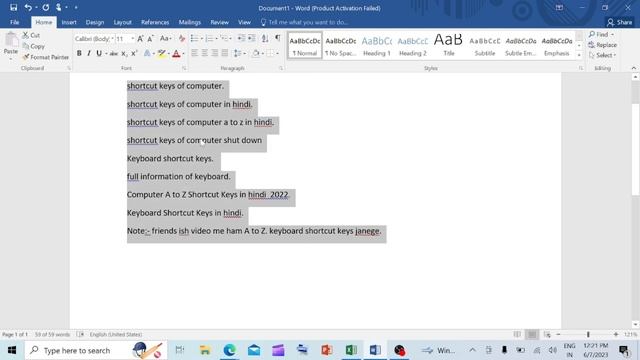
Task: Expand the Styles gallery
Action: [579, 55]
